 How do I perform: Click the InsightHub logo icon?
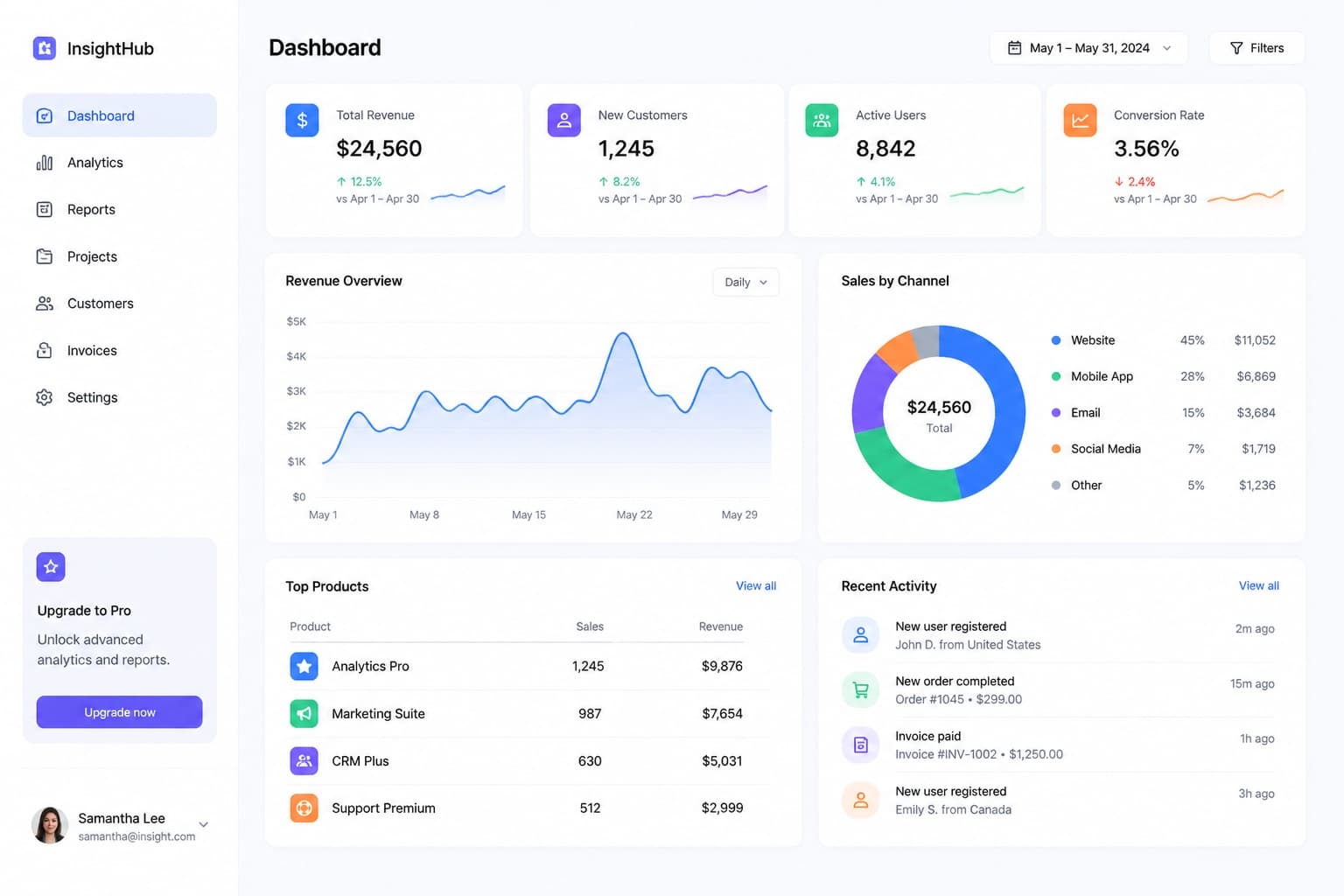(x=45, y=48)
